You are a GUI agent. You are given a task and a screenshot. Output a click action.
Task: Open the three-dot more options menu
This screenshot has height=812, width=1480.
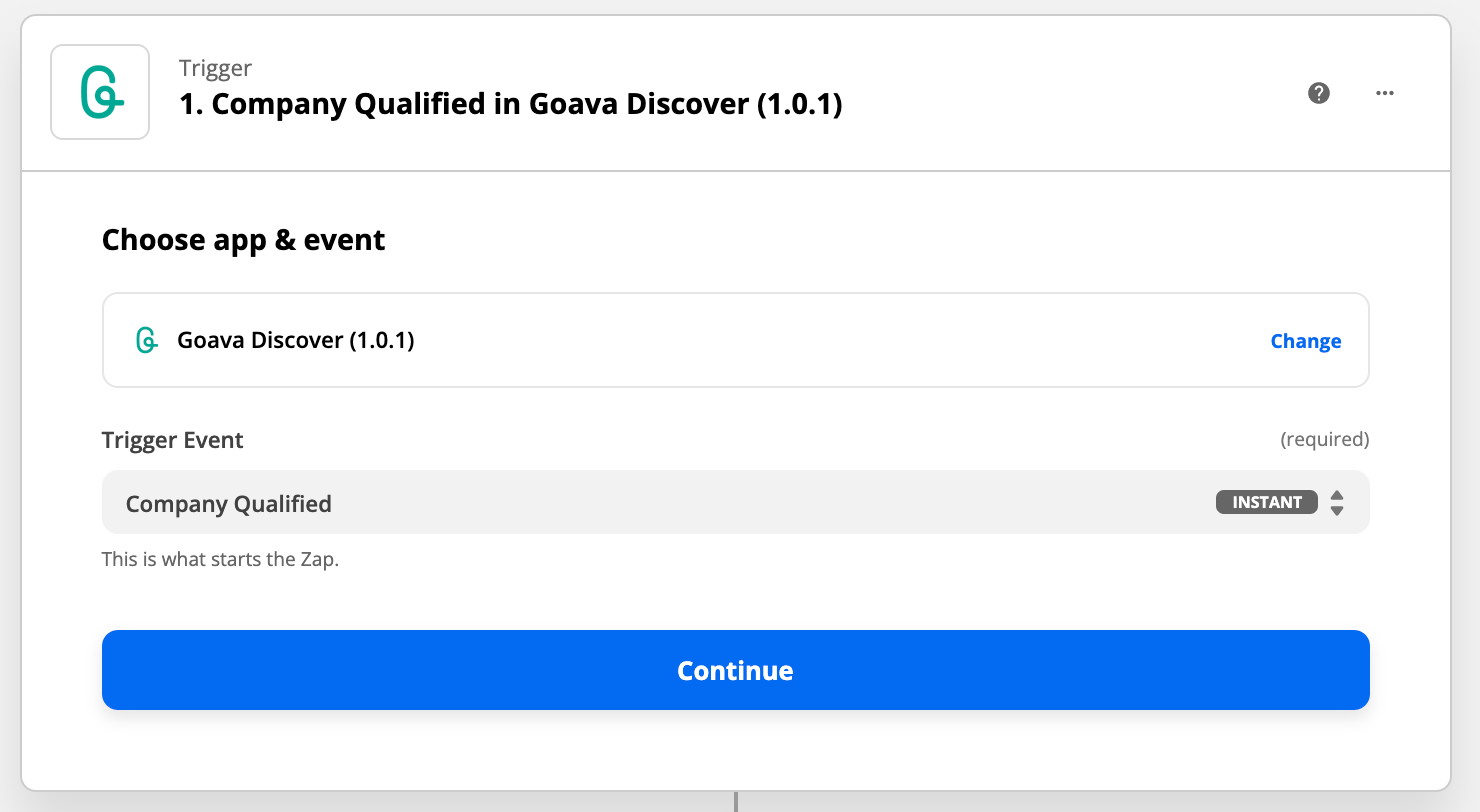pyautogui.click(x=1384, y=93)
